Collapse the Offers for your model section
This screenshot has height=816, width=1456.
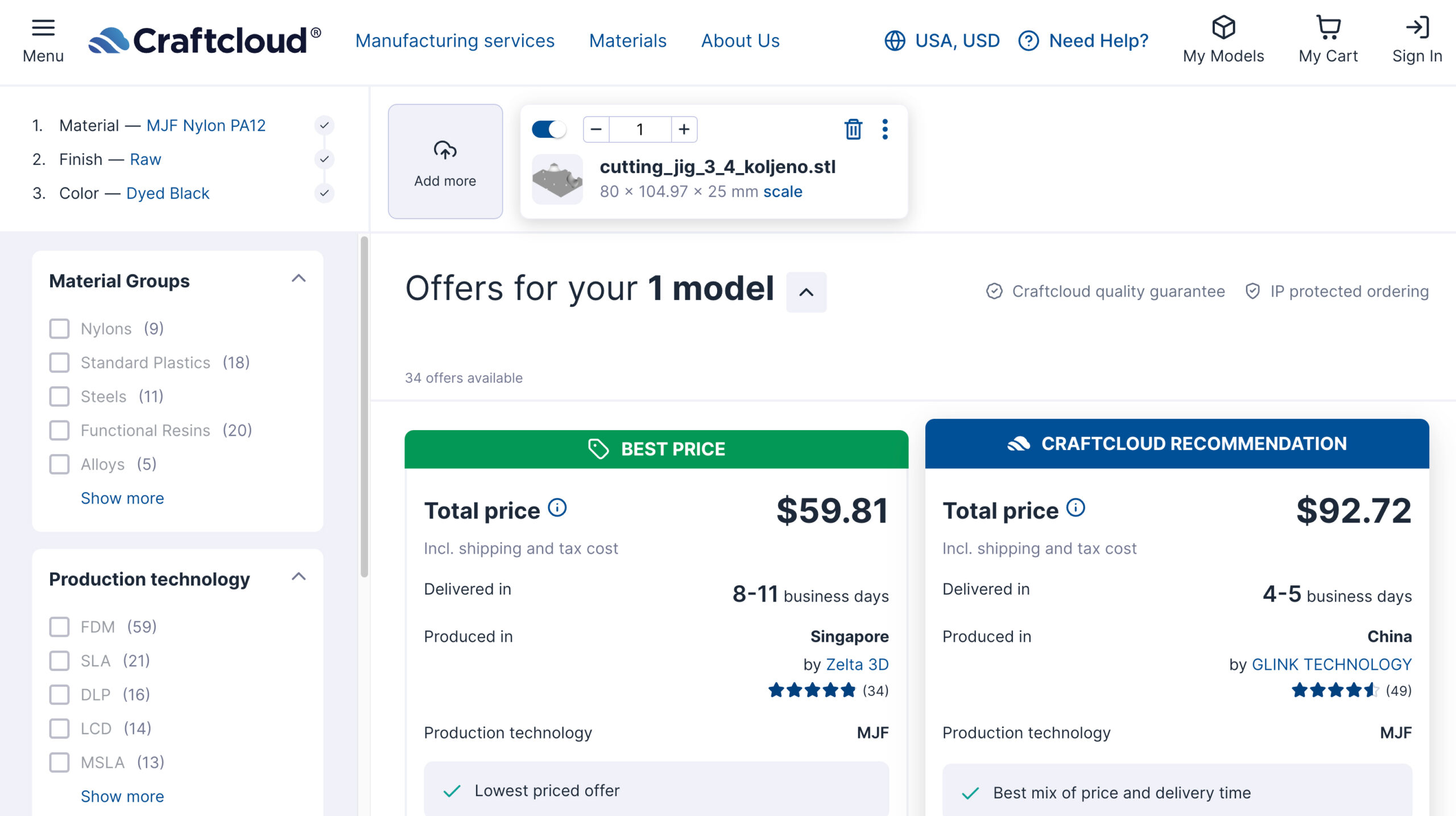[x=806, y=292]
